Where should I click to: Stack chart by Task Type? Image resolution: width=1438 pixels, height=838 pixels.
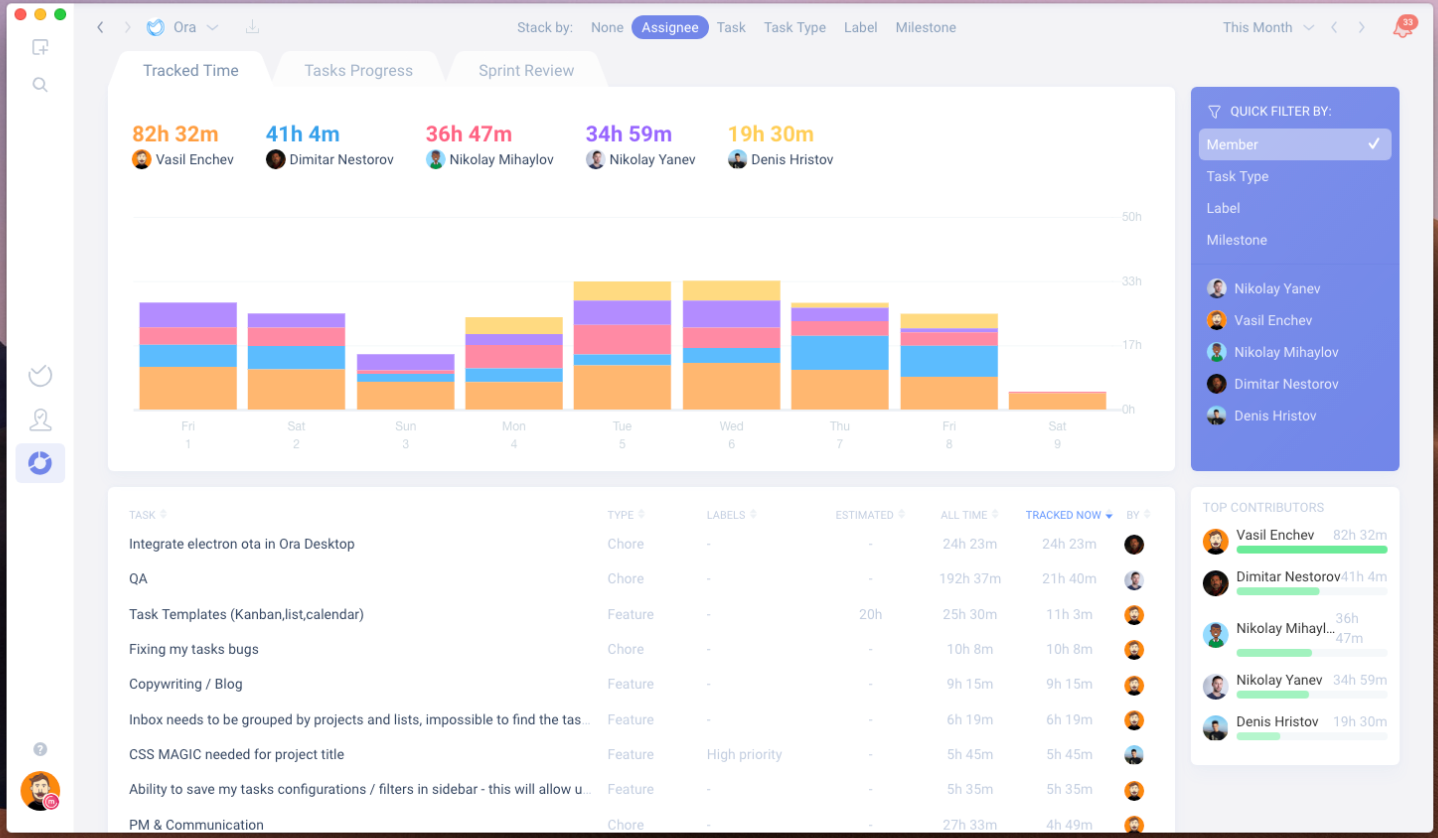tap(795, 27)
